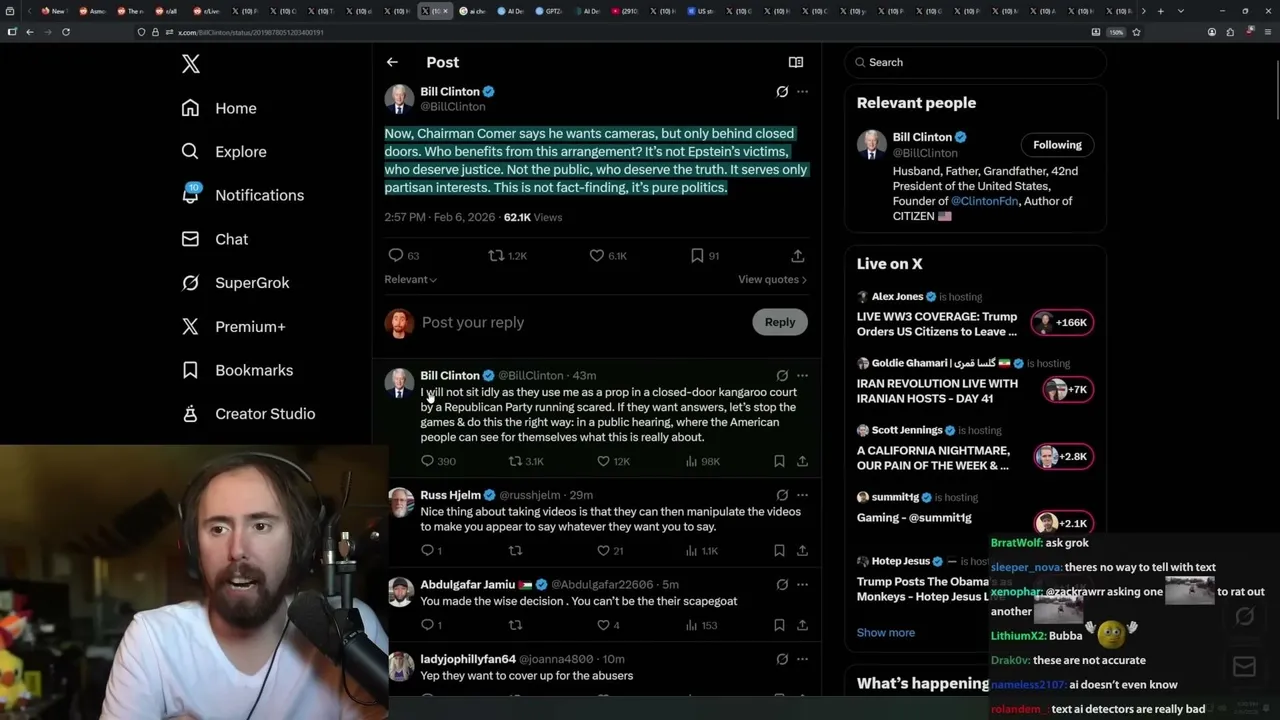1280x720 pixels.
Task: Bookmark Russ Hjelm's comment
Action: coord(779,550)
